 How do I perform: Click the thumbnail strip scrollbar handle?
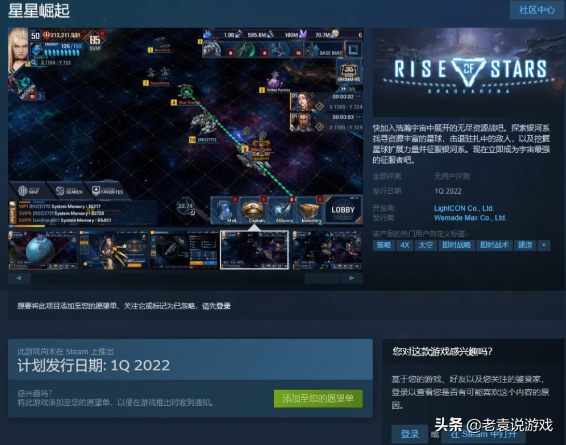(322, 278)
